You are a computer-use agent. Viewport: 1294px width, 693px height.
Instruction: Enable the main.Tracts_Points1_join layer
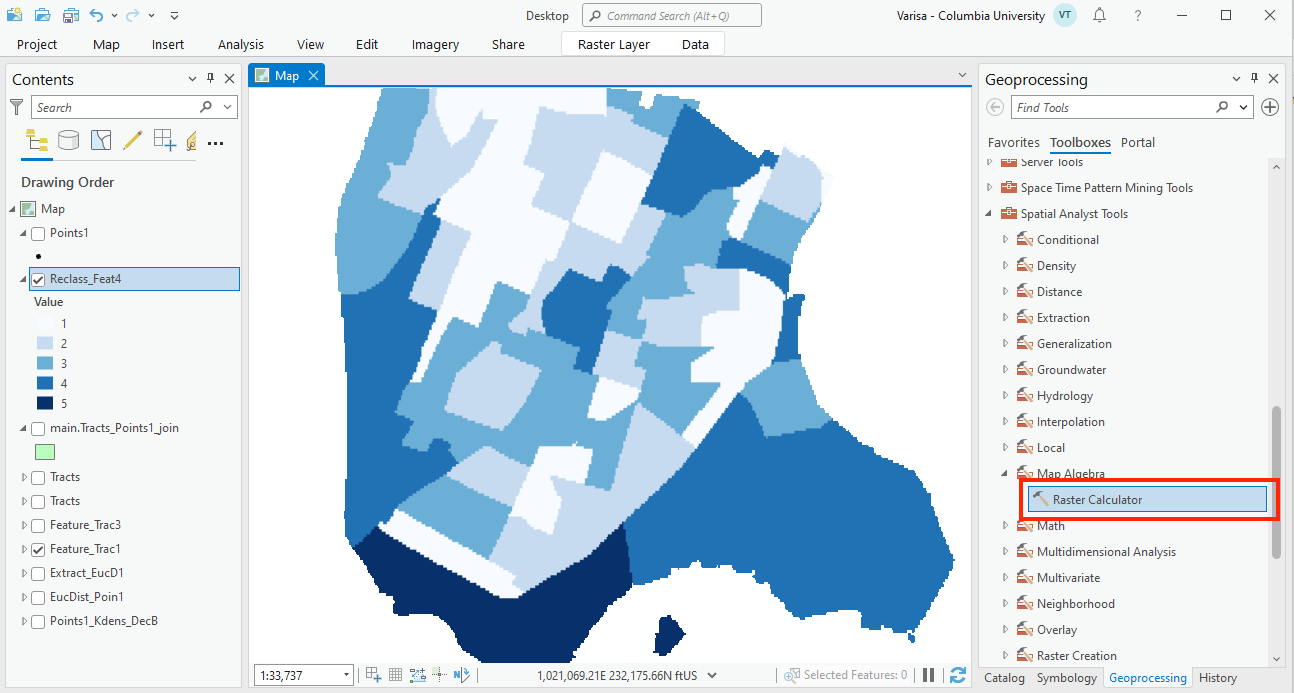[38, 427]
